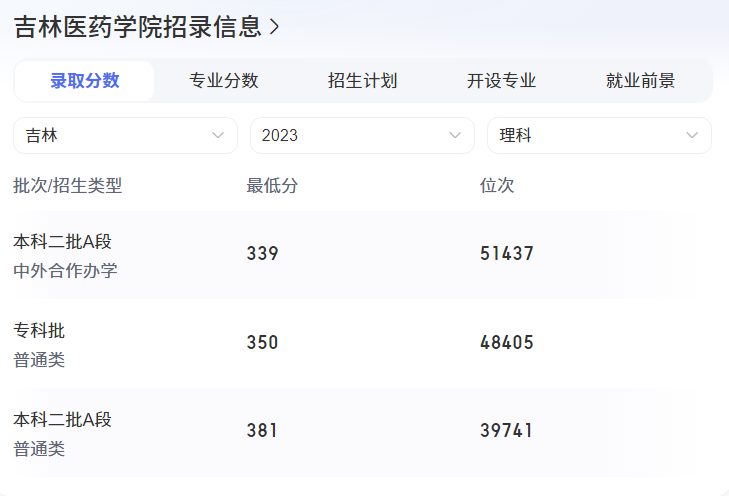Click the rank value 39741
Screen dimensions: 729x496
[x=506, y=430]
